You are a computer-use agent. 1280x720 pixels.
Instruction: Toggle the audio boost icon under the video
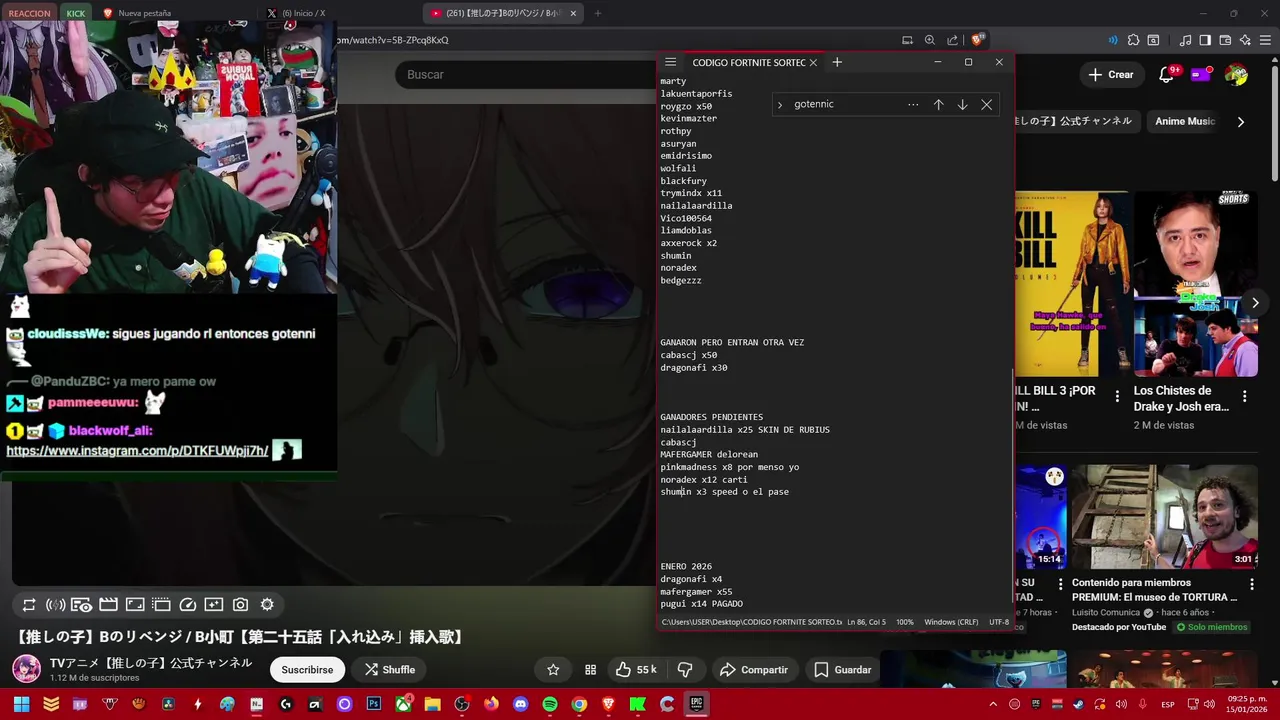click(x=56, y=605)
